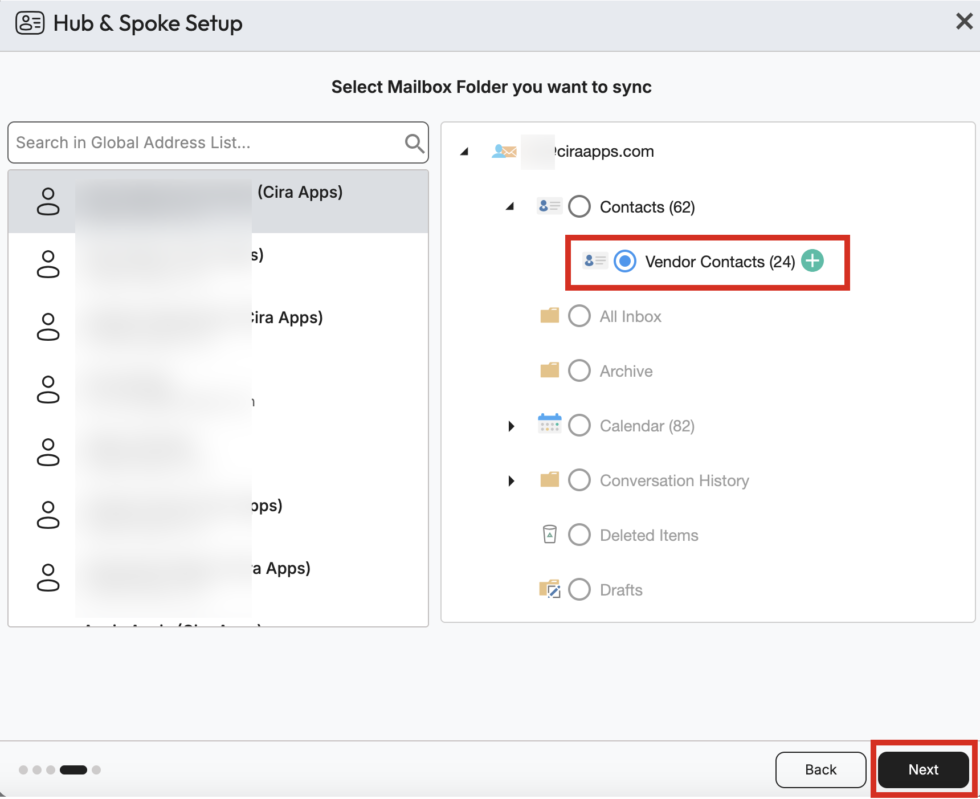This screenshot has width=980, height=799.
Task: Click the Drafts compose icon
Action: tap(550, 589)
